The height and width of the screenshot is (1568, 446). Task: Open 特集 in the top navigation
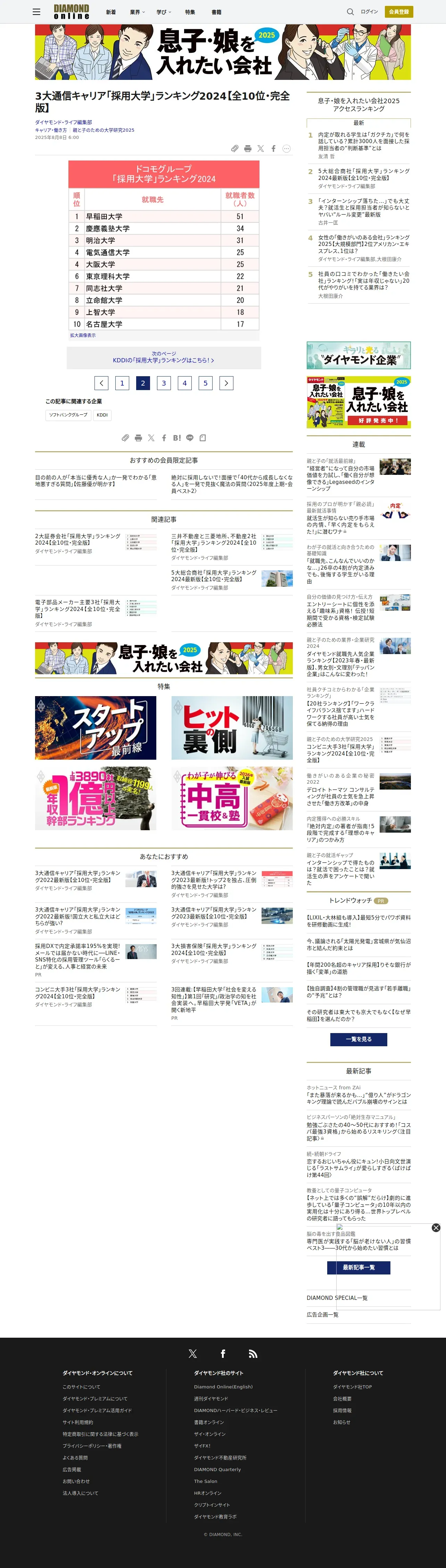190,11
